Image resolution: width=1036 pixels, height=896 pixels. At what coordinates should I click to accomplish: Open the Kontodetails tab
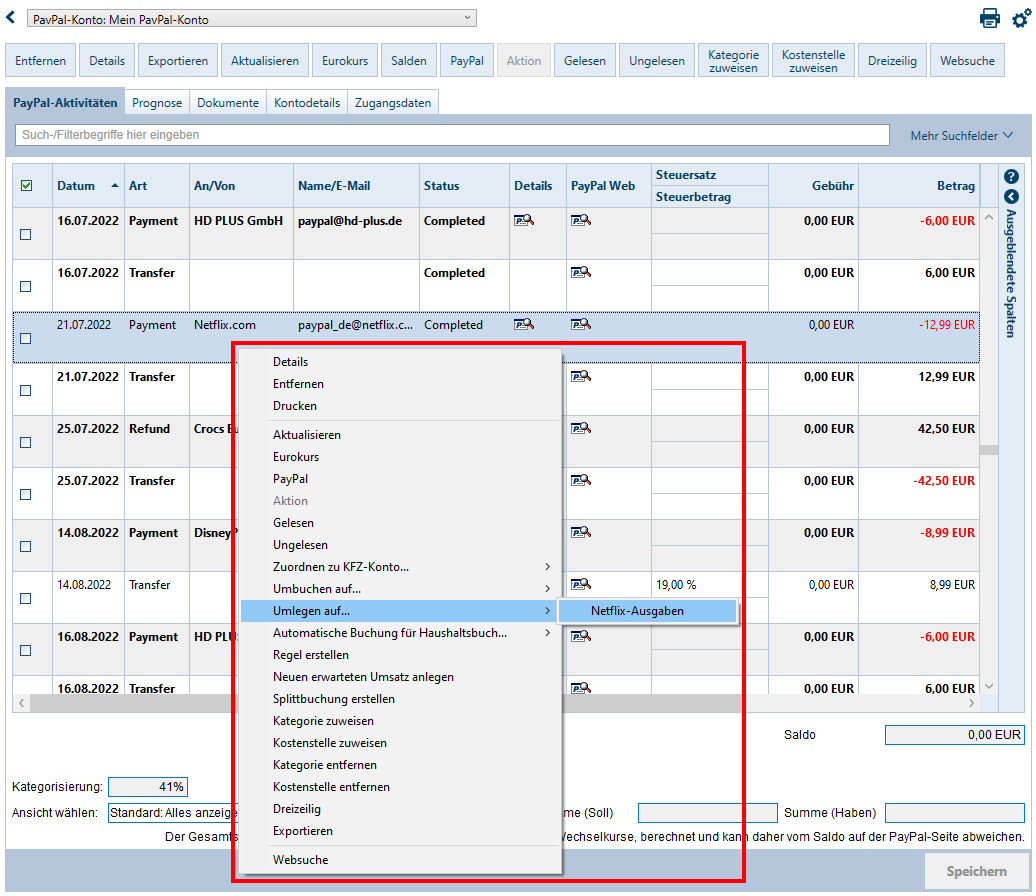(307, 102)
